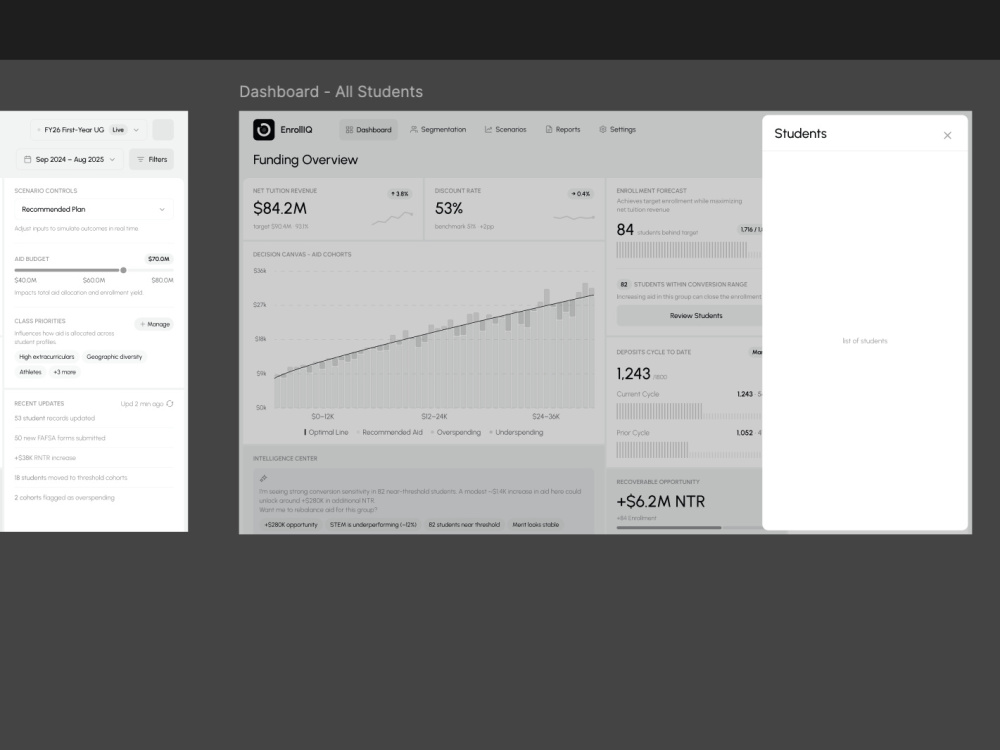Click the plus icon on Manage
This screenshot has width=1000, height=750.
click(x=142, y=324)
